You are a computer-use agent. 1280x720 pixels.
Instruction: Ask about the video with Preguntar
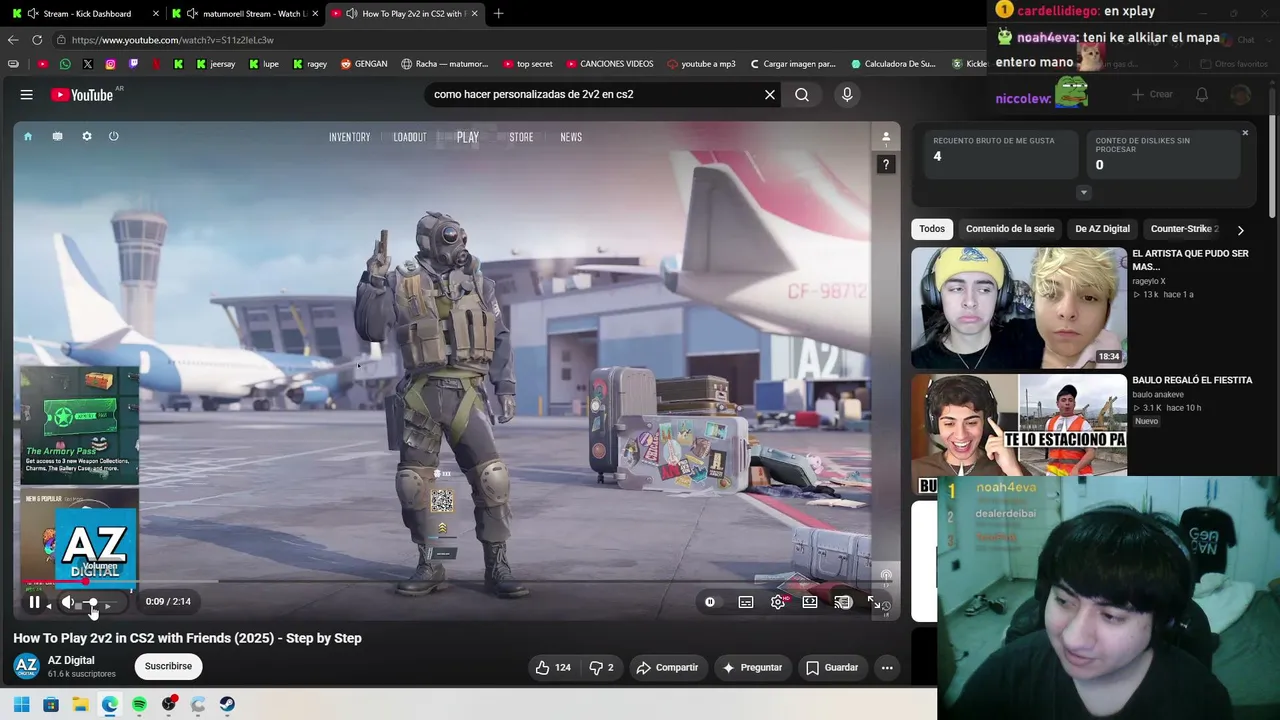pos(752,668)
